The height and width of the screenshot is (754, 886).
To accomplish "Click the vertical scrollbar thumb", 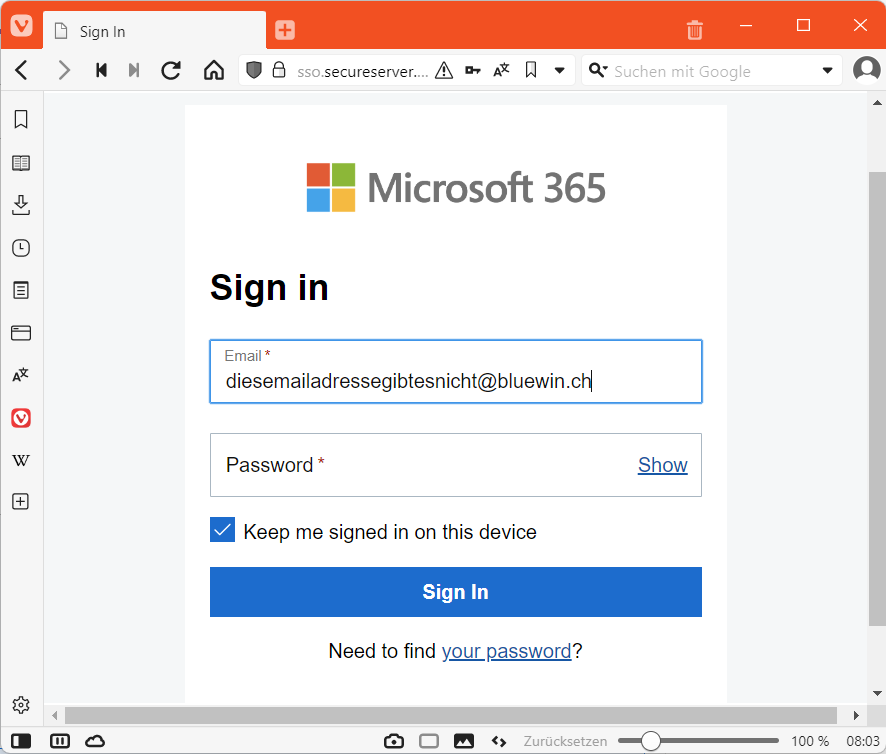I will pos(877,398).
